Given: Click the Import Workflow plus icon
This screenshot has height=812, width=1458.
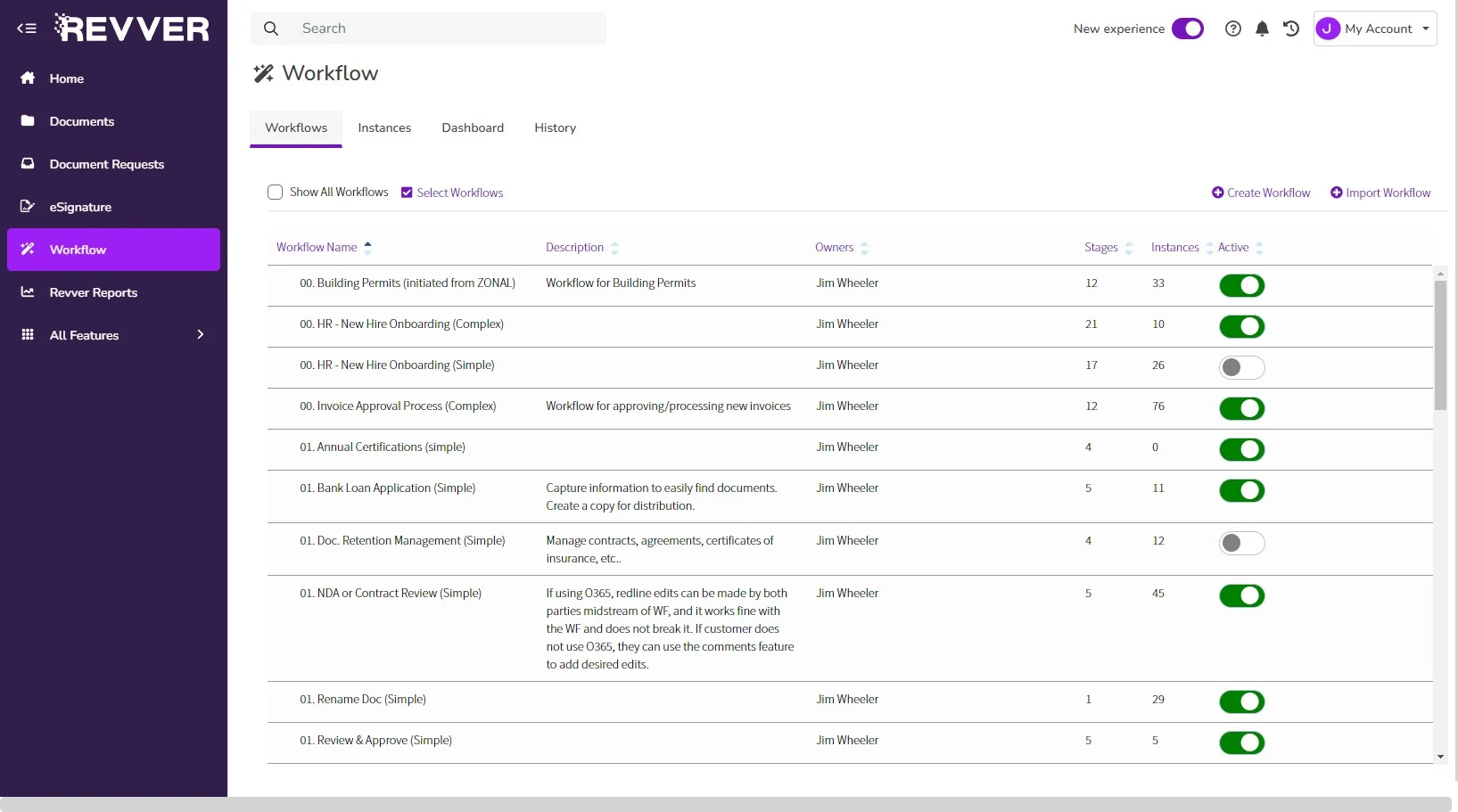Looking at the screenshot, I should coord(1336,193).
